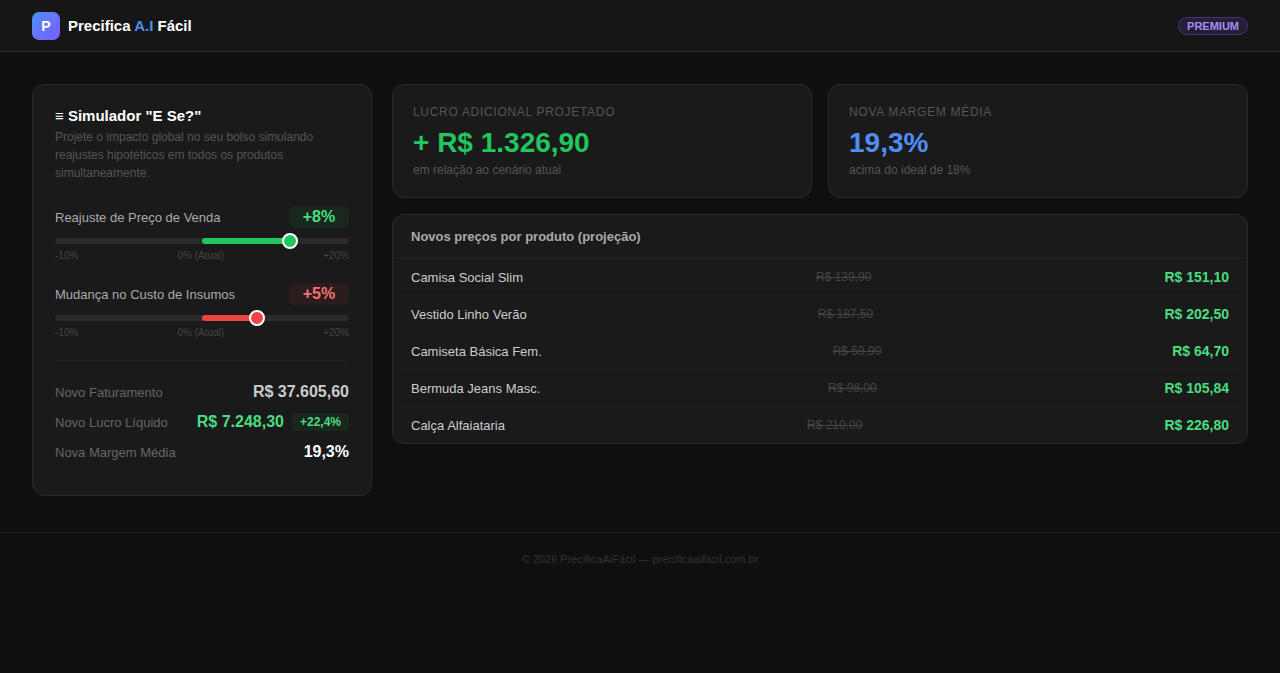Click the Lucro Adicional Projetado card
This screenshot has height=673, width=1280.
[x=602, y=141]
